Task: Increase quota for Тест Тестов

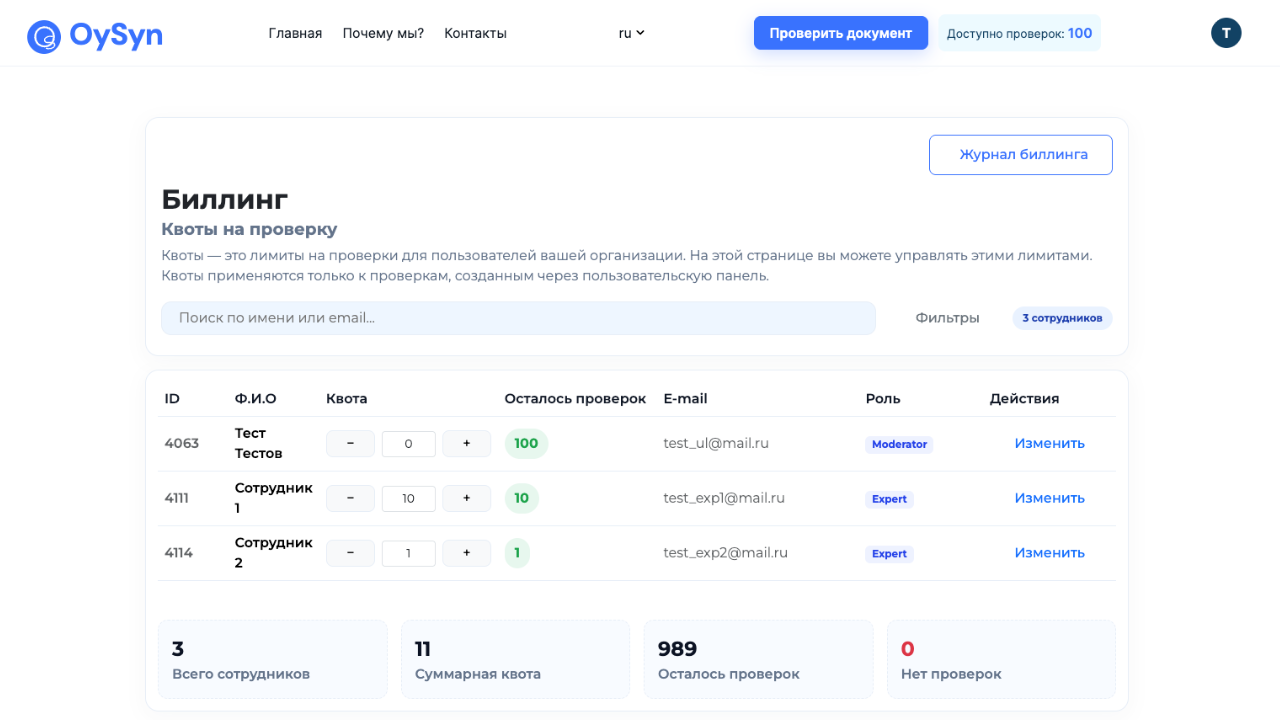Action: coord(466,443)
